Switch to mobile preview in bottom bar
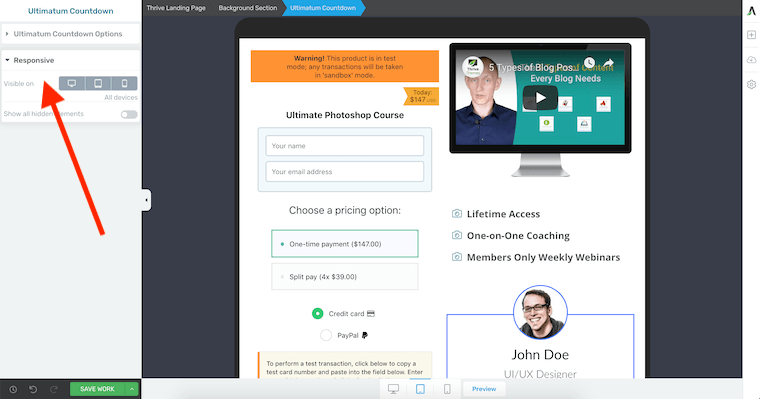Image resolution: width=760 pixels, height=399 pixels. 447,389
